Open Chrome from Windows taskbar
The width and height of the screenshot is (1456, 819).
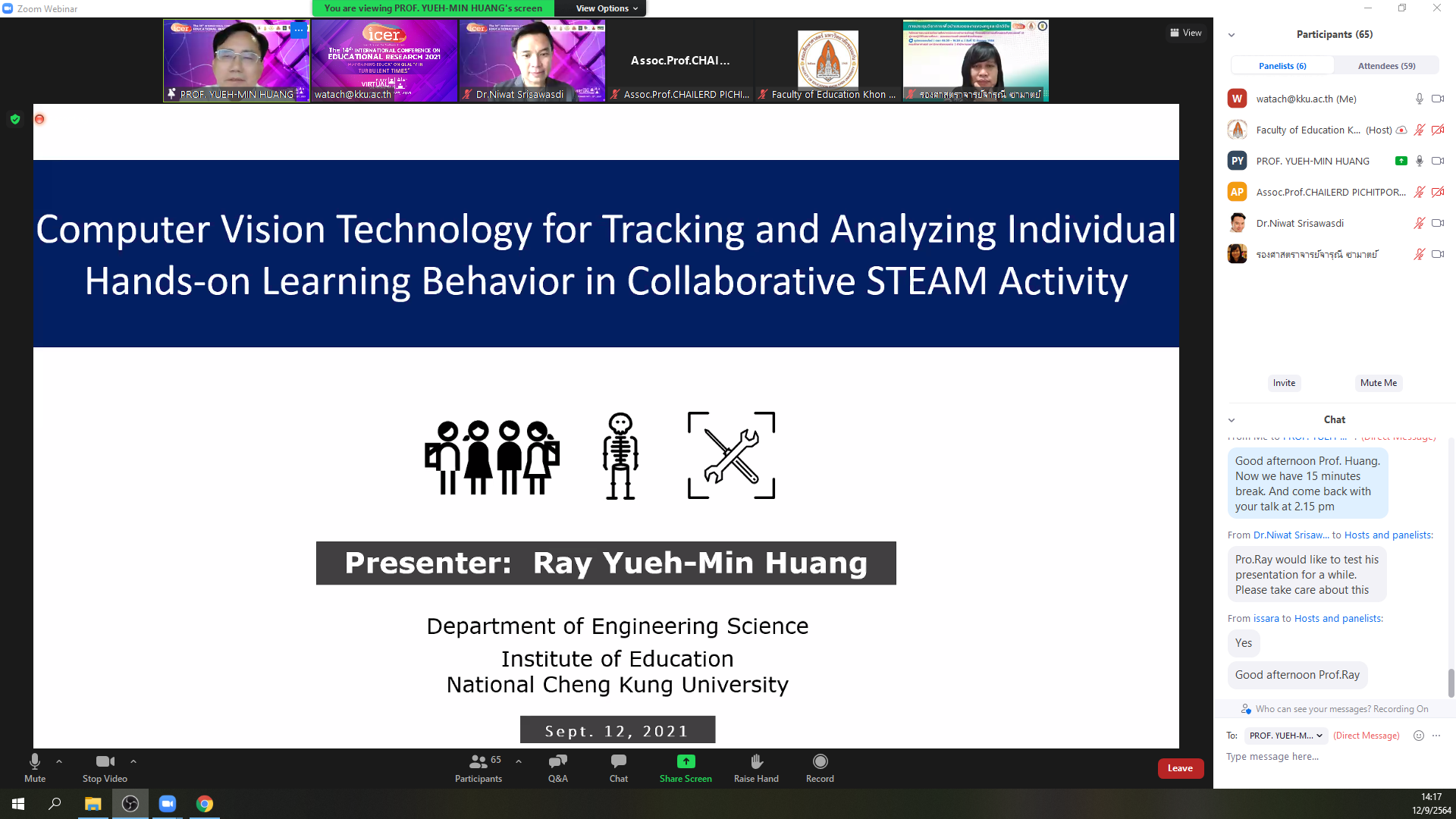click(205, 804)
